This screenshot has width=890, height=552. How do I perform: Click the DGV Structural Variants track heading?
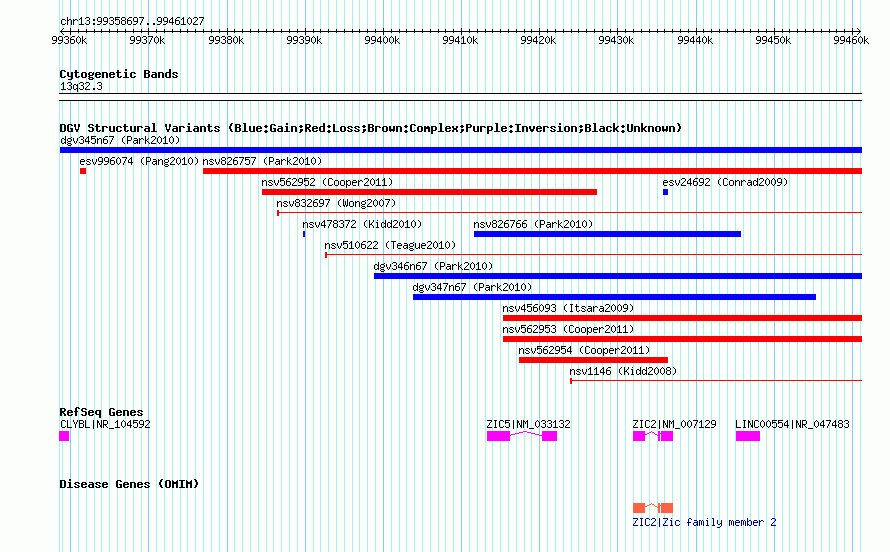(x=370, y=128)
